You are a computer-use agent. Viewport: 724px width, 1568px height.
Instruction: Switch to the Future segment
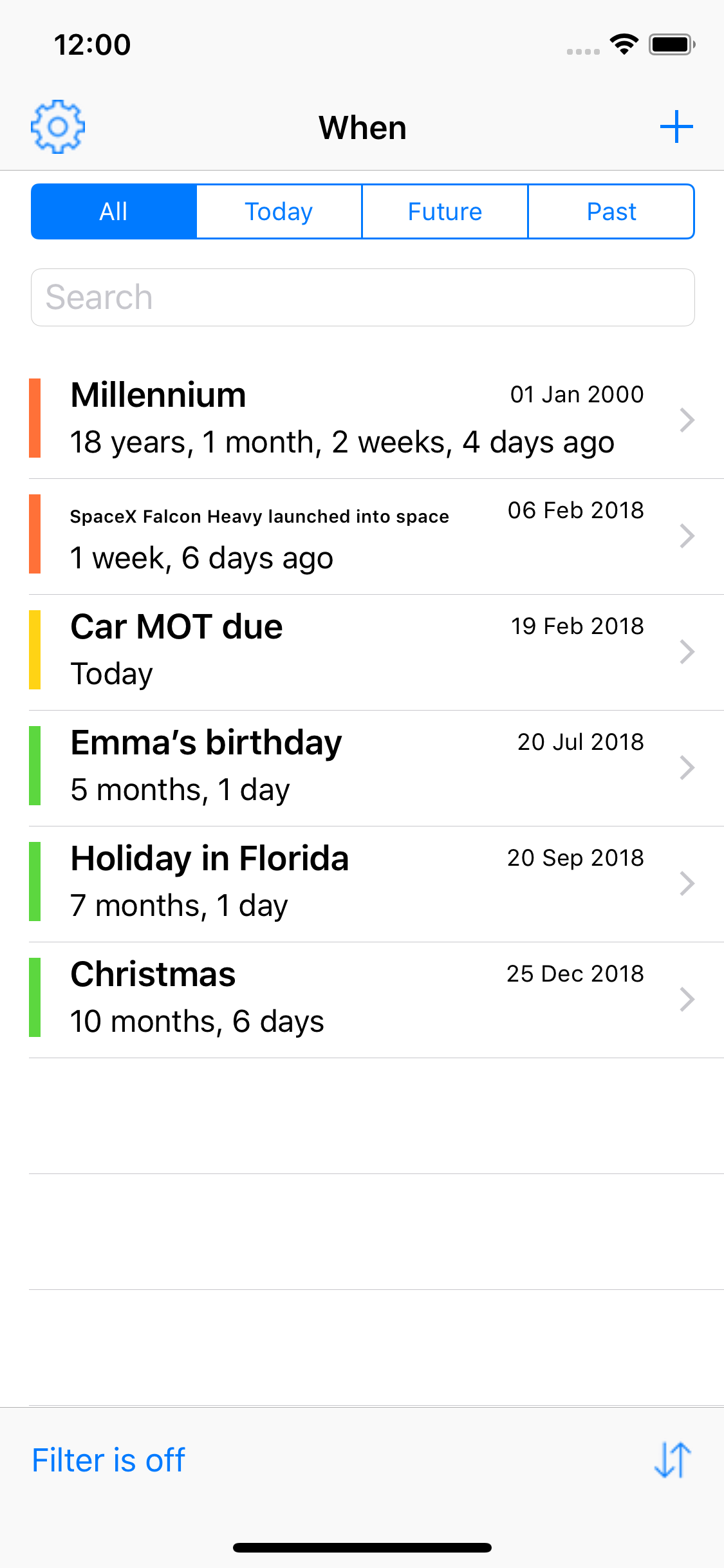point(445,212)
